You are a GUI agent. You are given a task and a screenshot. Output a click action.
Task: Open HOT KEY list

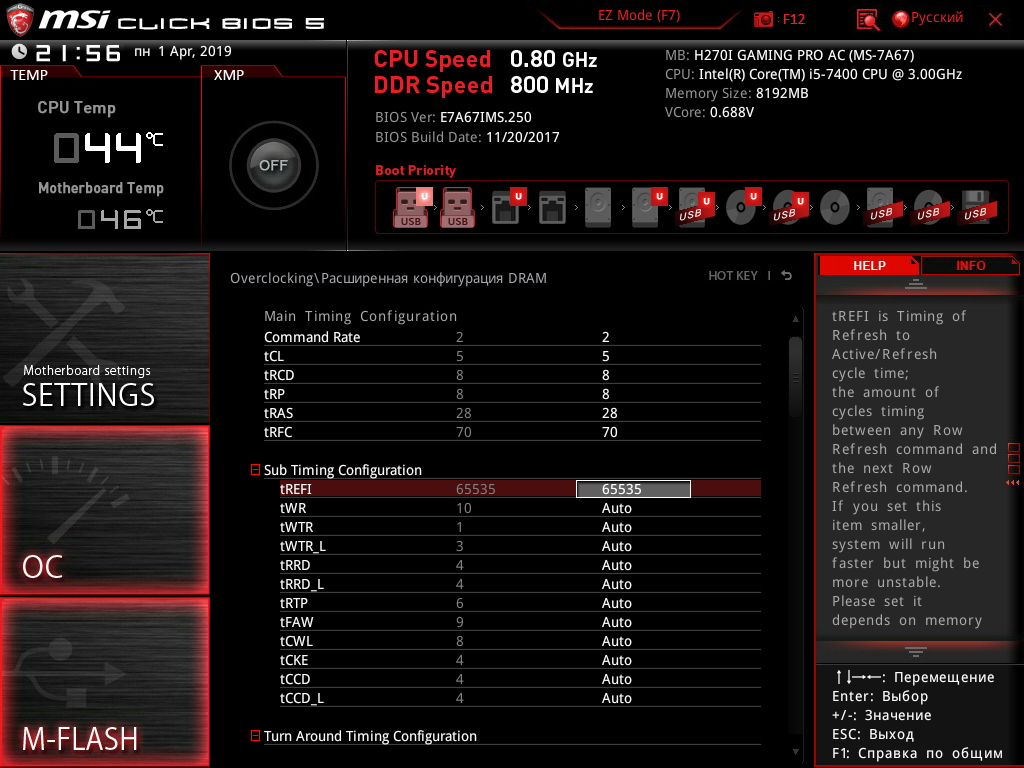(733, 276)
